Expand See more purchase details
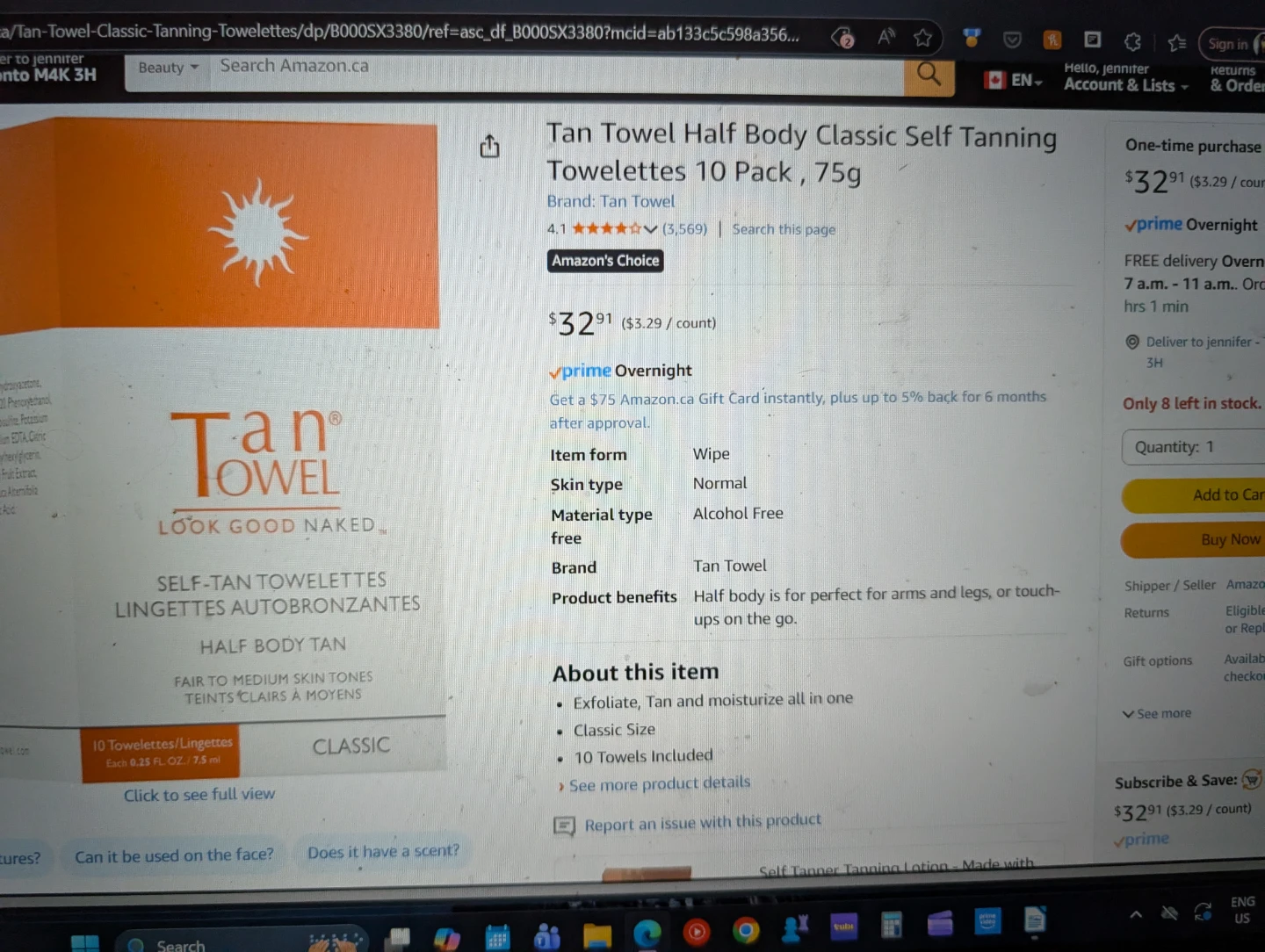1265x952 pixels. point(1157,713)
